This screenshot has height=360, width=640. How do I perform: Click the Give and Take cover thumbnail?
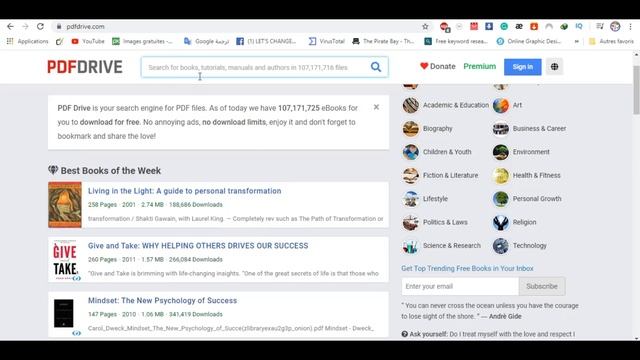tap(65, 259)
